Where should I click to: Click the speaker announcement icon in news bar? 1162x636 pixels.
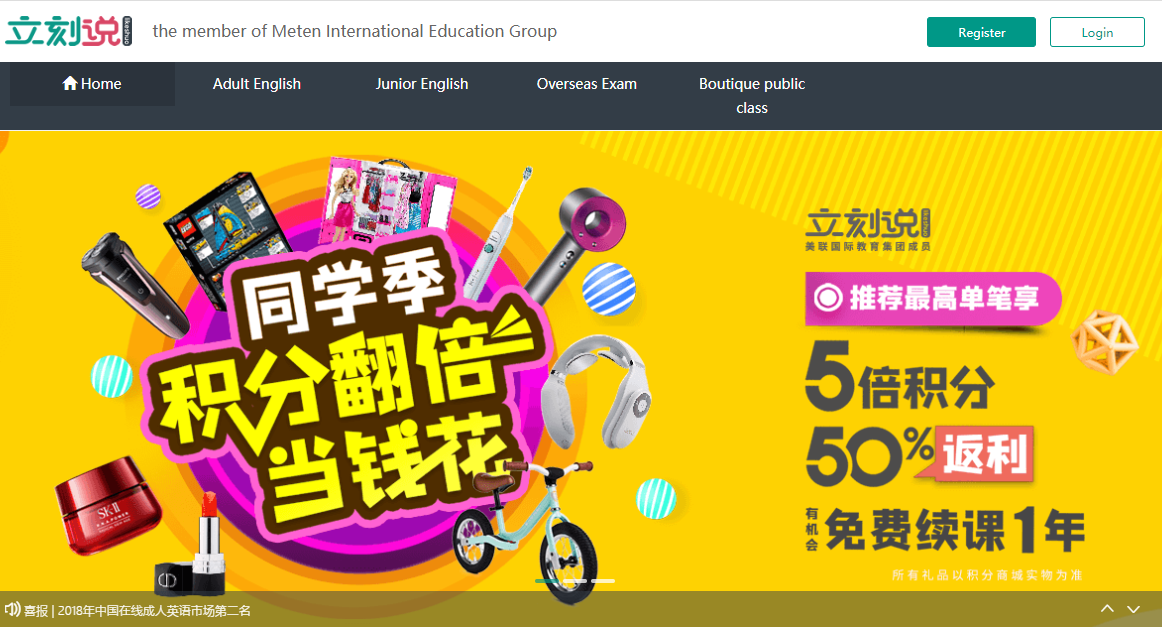point(12,610)
